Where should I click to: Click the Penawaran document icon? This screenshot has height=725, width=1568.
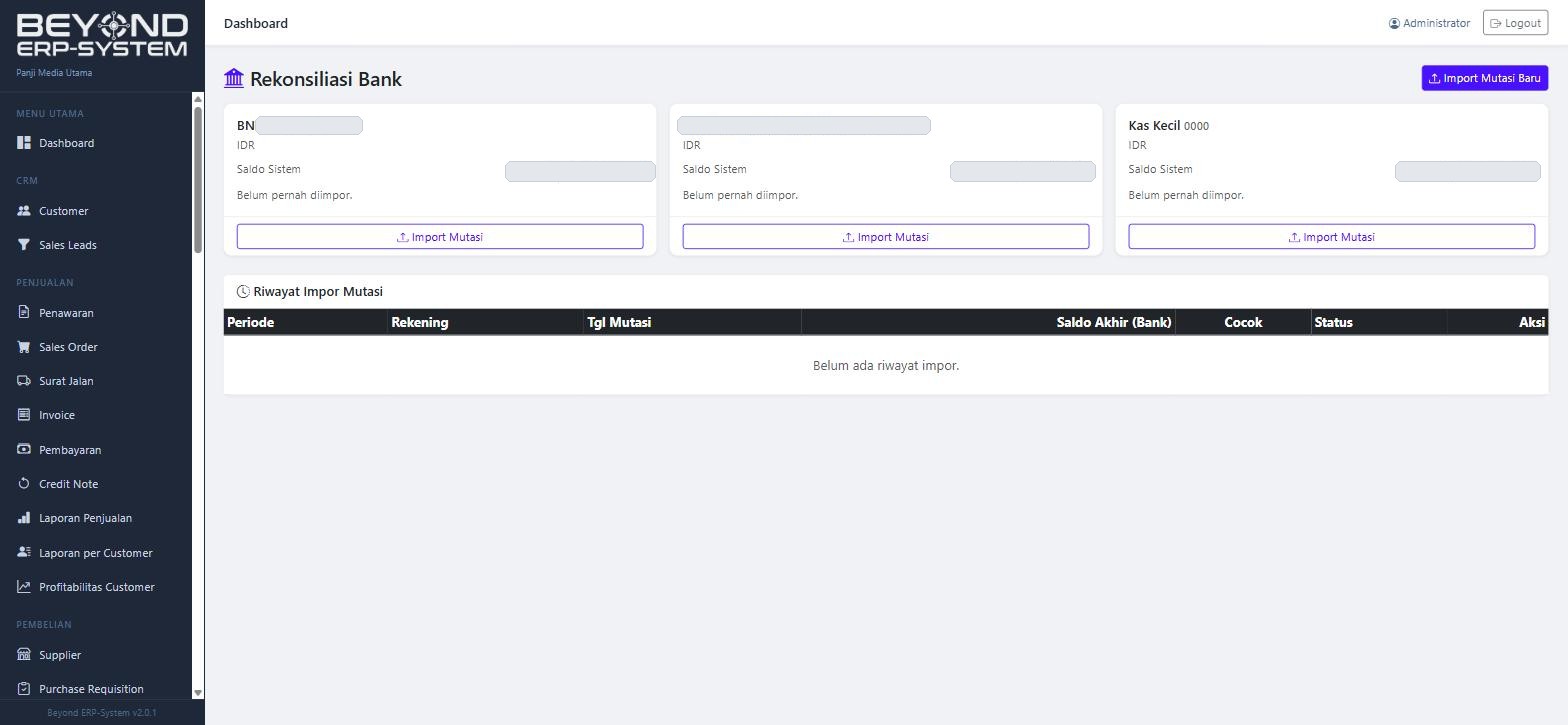pyautogui.click(x=24, y=313)
